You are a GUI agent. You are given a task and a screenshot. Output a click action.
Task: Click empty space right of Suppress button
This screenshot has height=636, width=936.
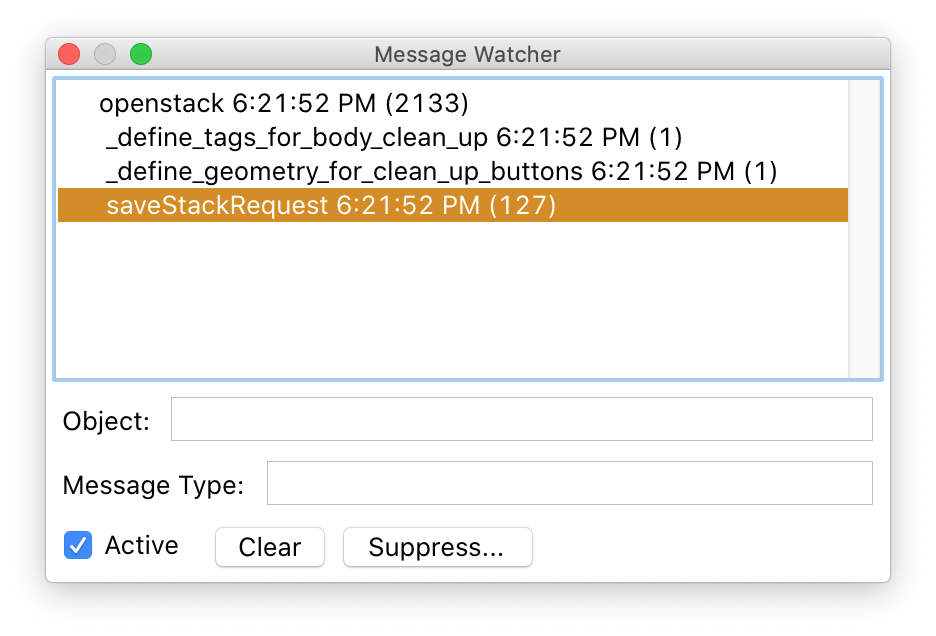click(x=700, y=547)
